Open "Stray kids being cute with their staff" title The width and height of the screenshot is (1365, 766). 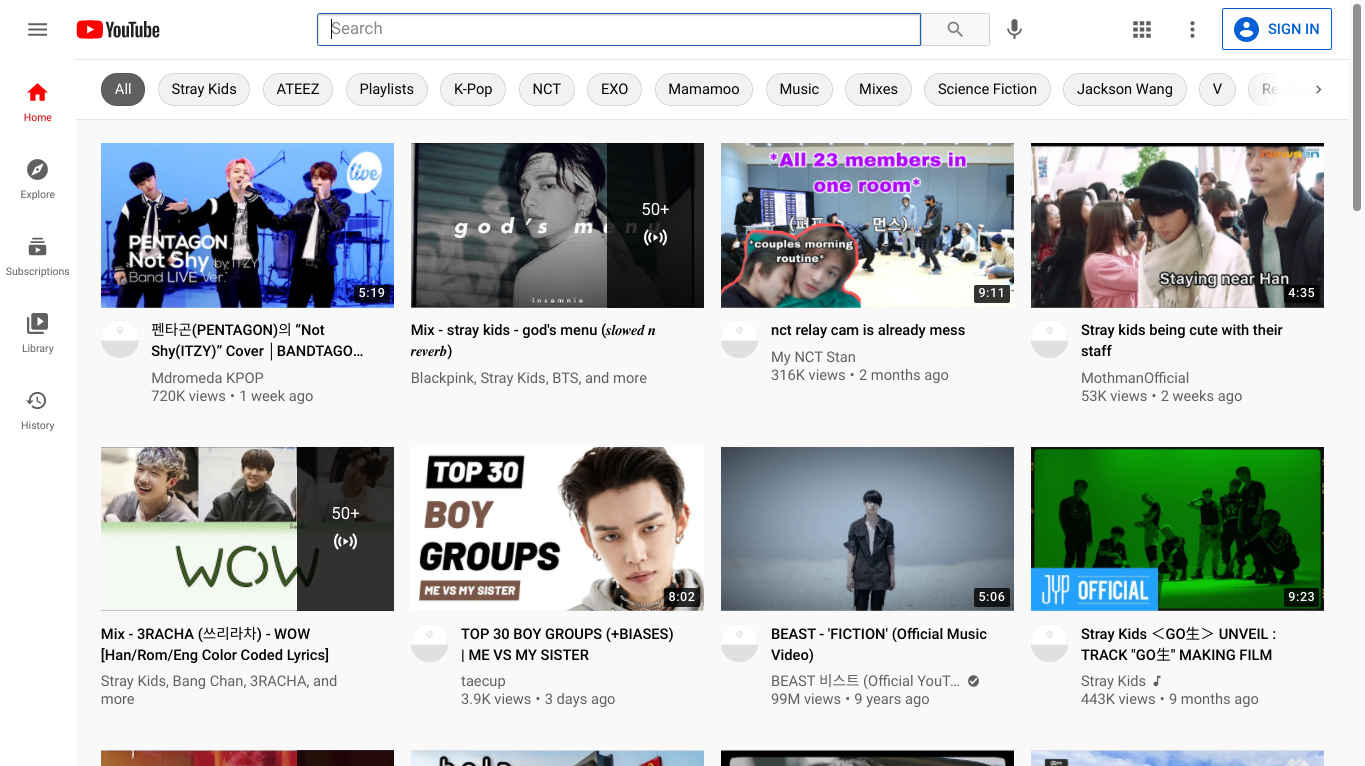click(1182, 340)
